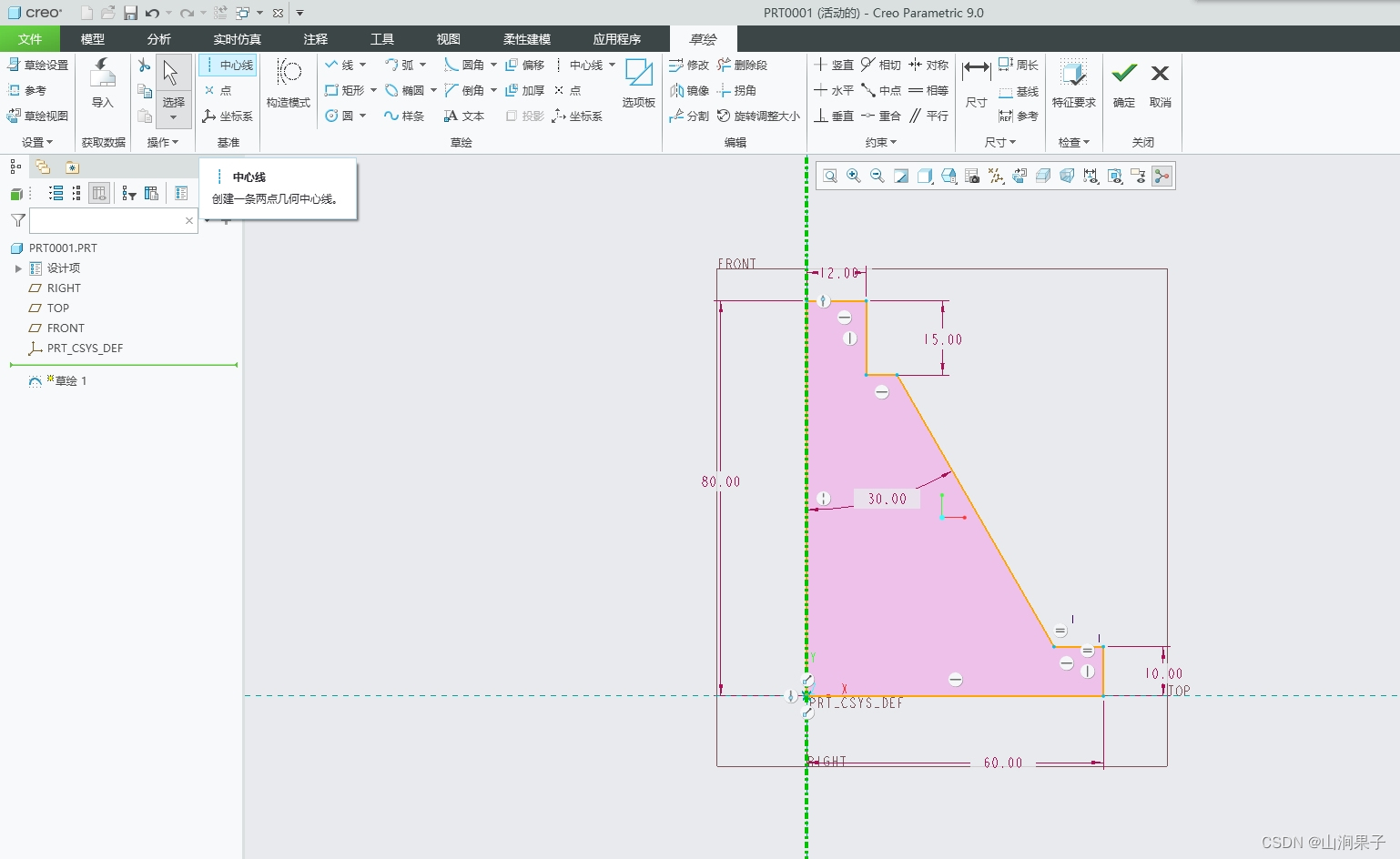Click the Perimeter (周长) dimension tool

(x=1019, y=65)
